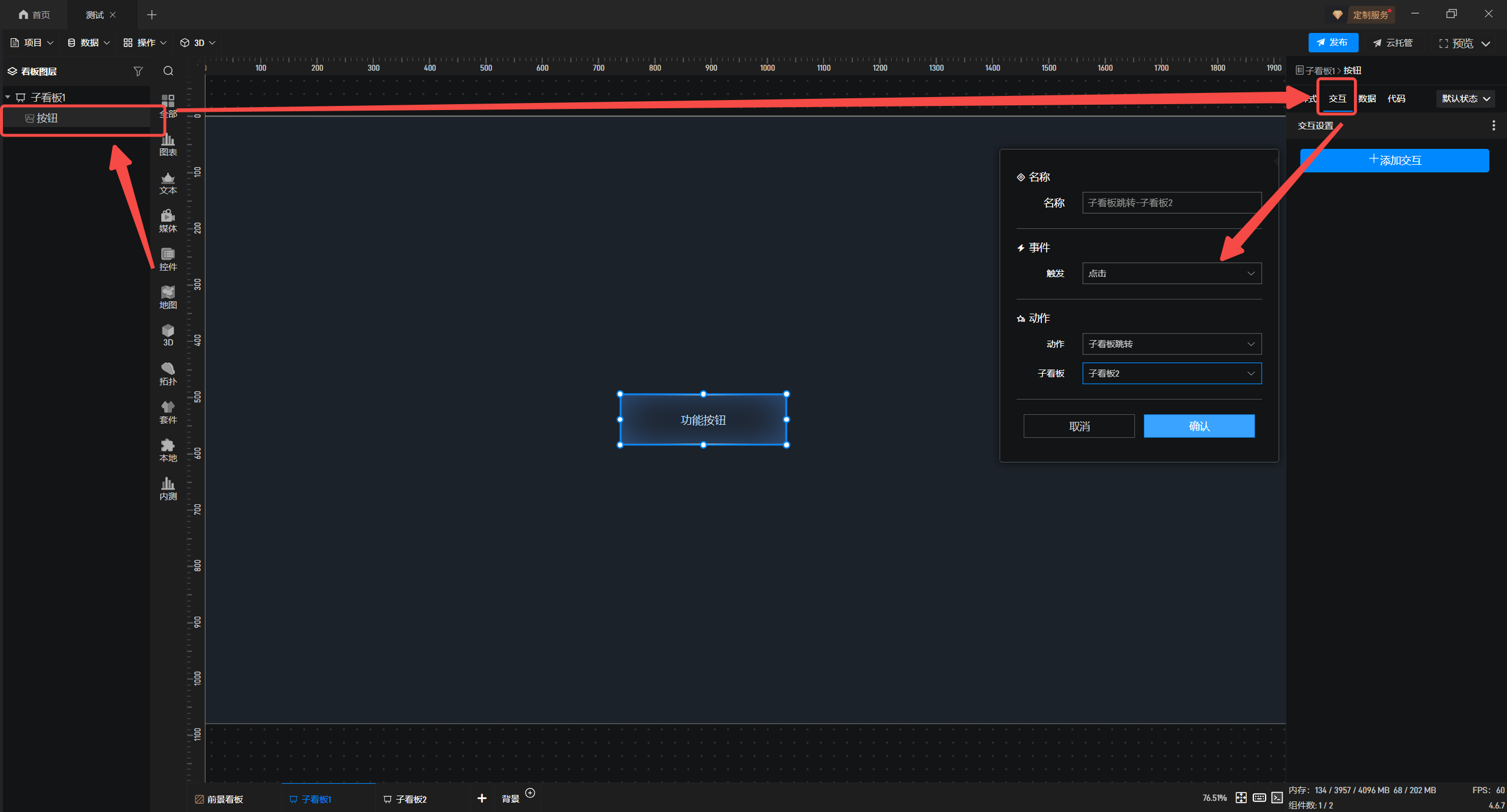1507x812 pixels.
Task: Switch to the 数据 tab in properties
Action: [x=1367, y=99]
